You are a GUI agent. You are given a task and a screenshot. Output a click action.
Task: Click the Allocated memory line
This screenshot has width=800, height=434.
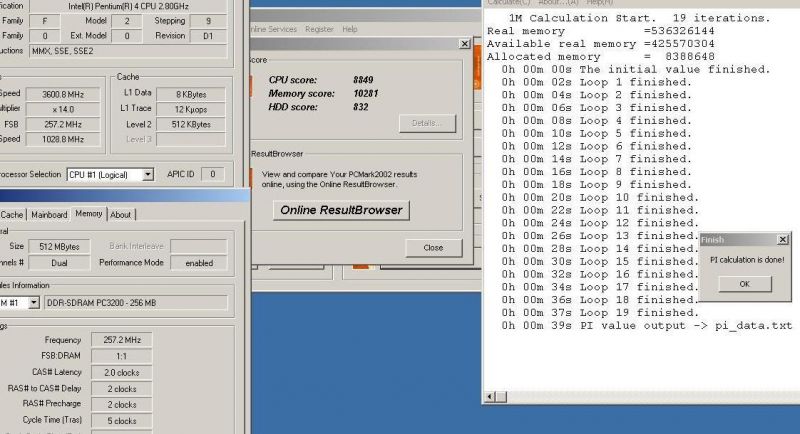(x=601, y=57)
